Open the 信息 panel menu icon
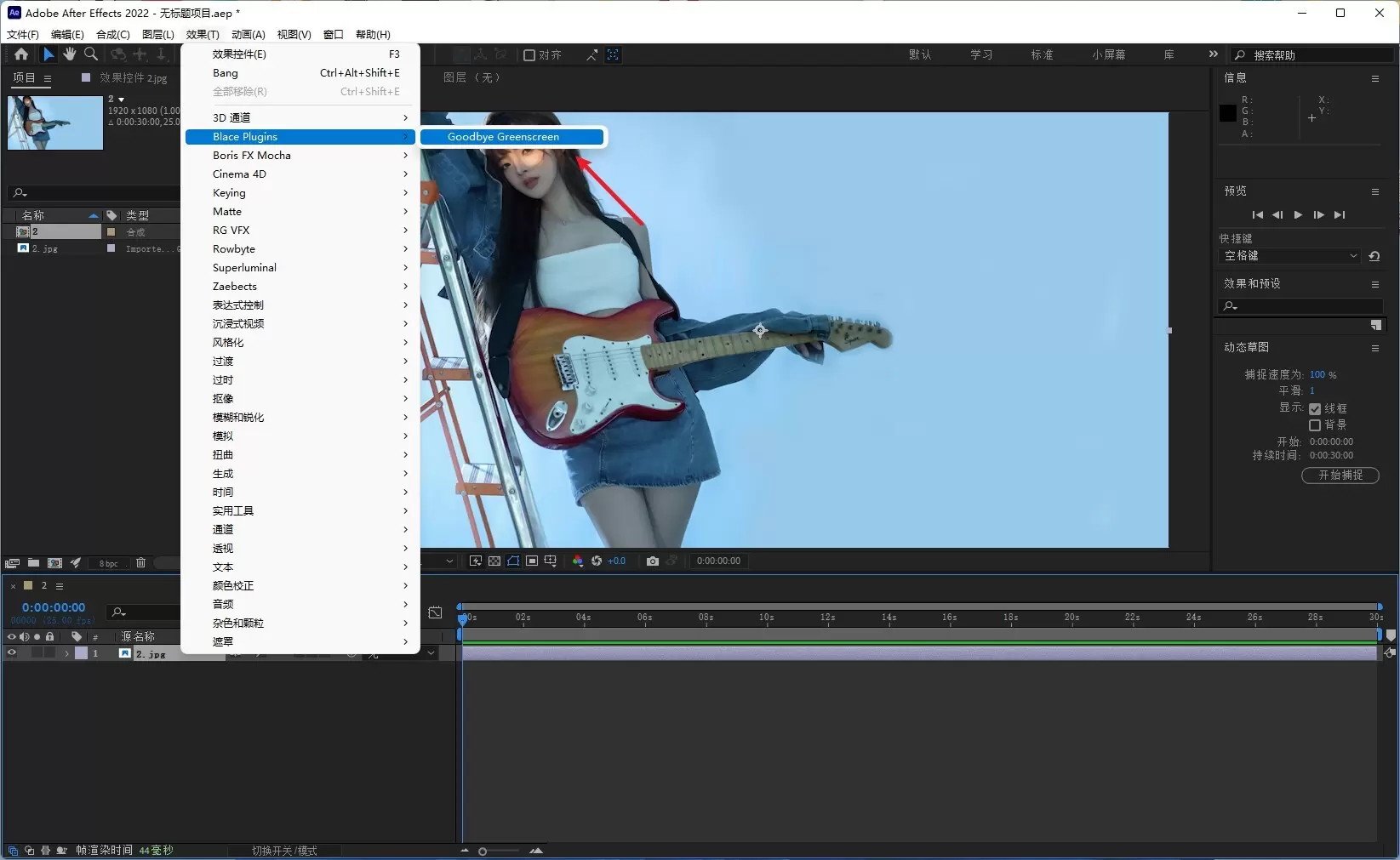This screenshot has height=860, width=1400. [x=1375, y=78]
